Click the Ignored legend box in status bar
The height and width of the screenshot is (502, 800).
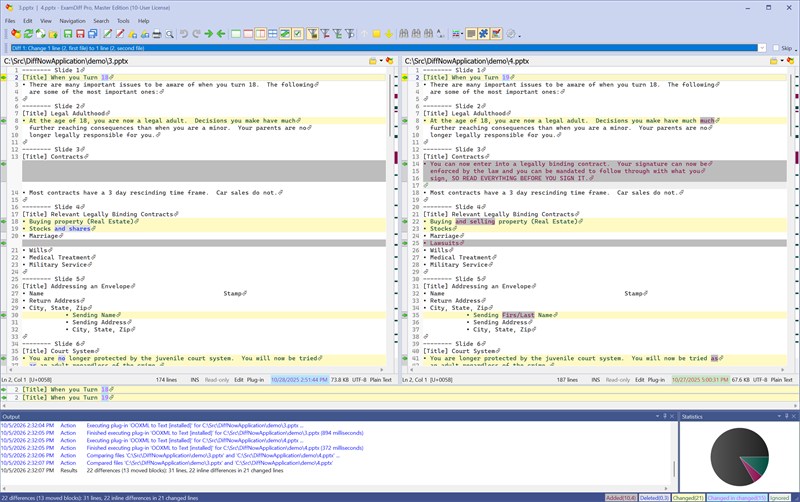pos(779,497)
